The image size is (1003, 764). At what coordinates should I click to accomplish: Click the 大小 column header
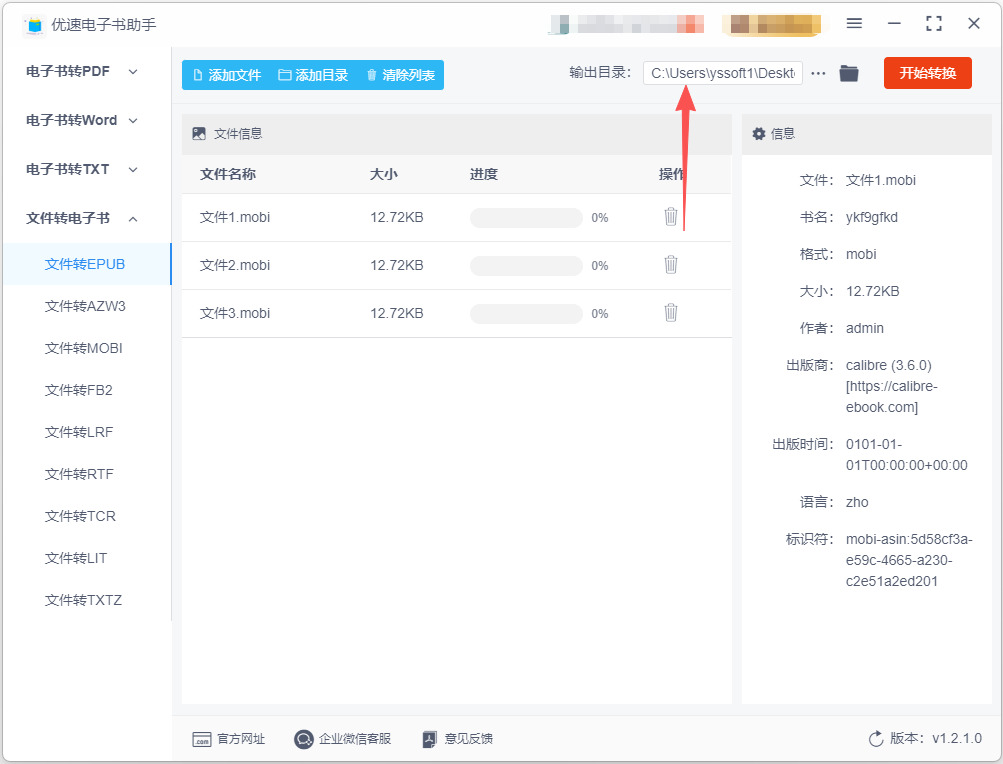pyautogui.click(x=384, y=174)
